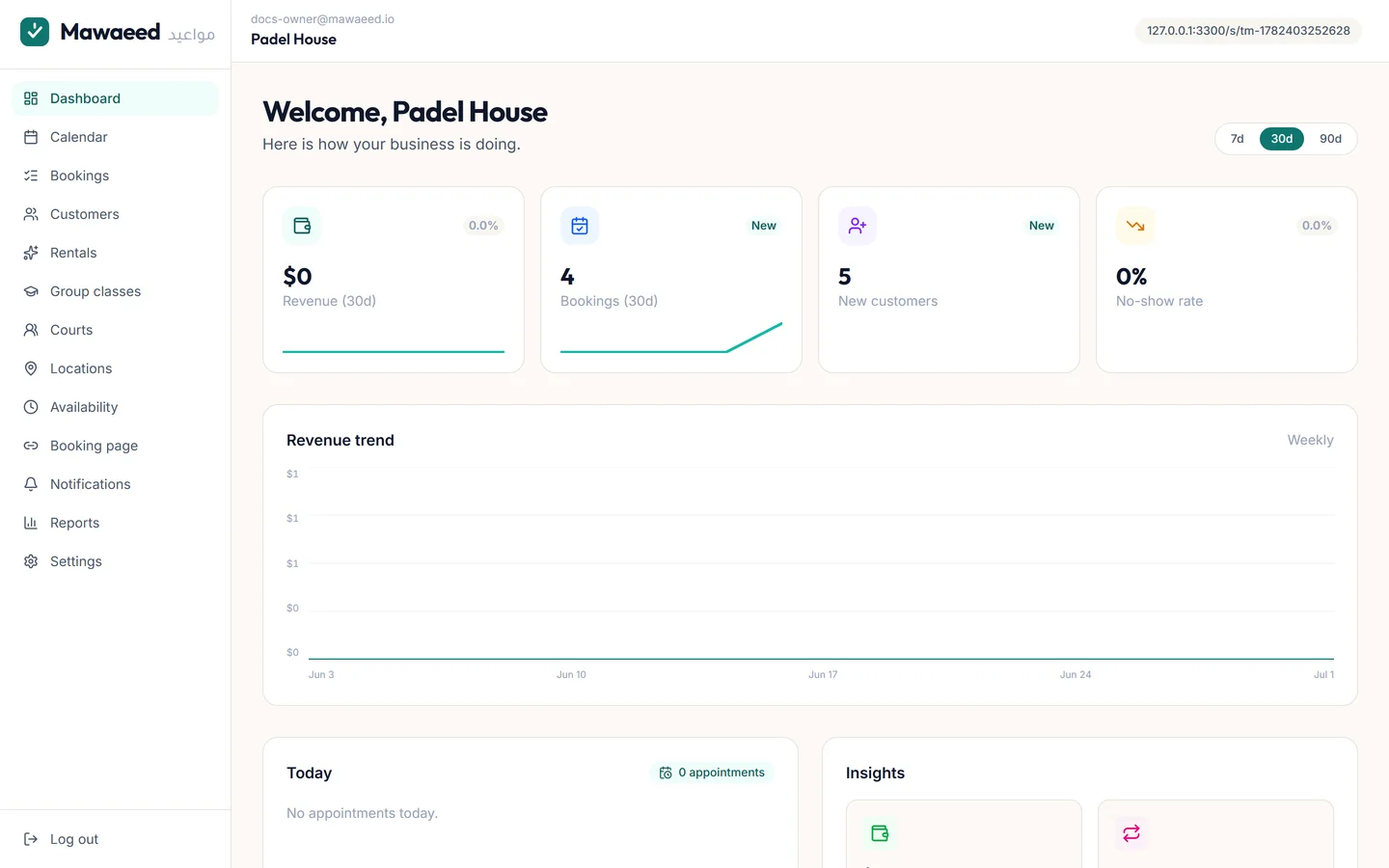Click the New badge on Bookings card
The width and height of the screenshot is (1389, 868).
764,226
